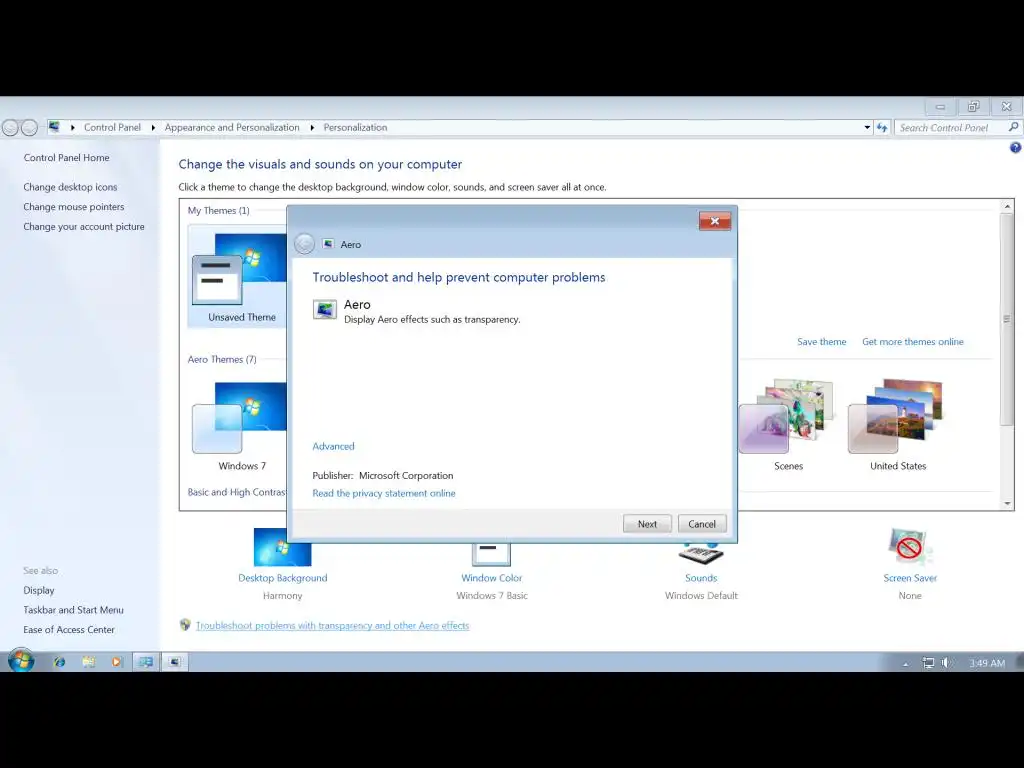The width and height of the screenshot is (1024, 768).
Task: Open address bar history dropdown
Action: click(x=867, y=127)
